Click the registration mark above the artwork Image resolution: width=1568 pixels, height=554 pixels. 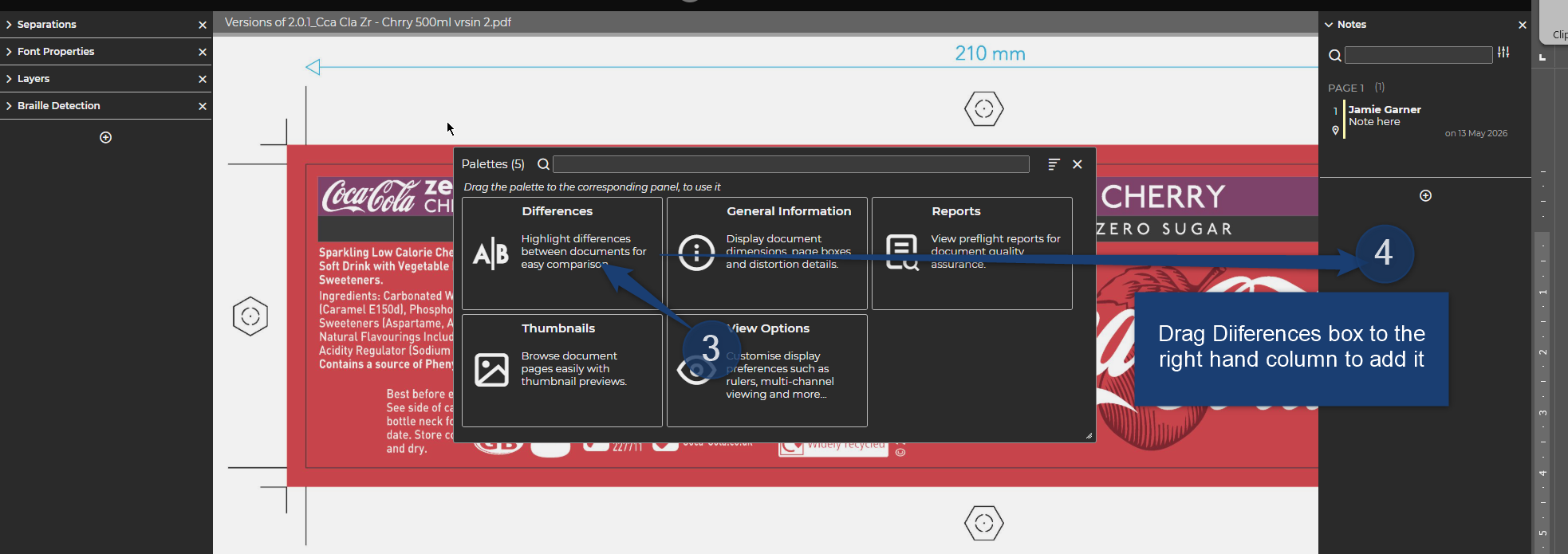(x=984, y=109)
